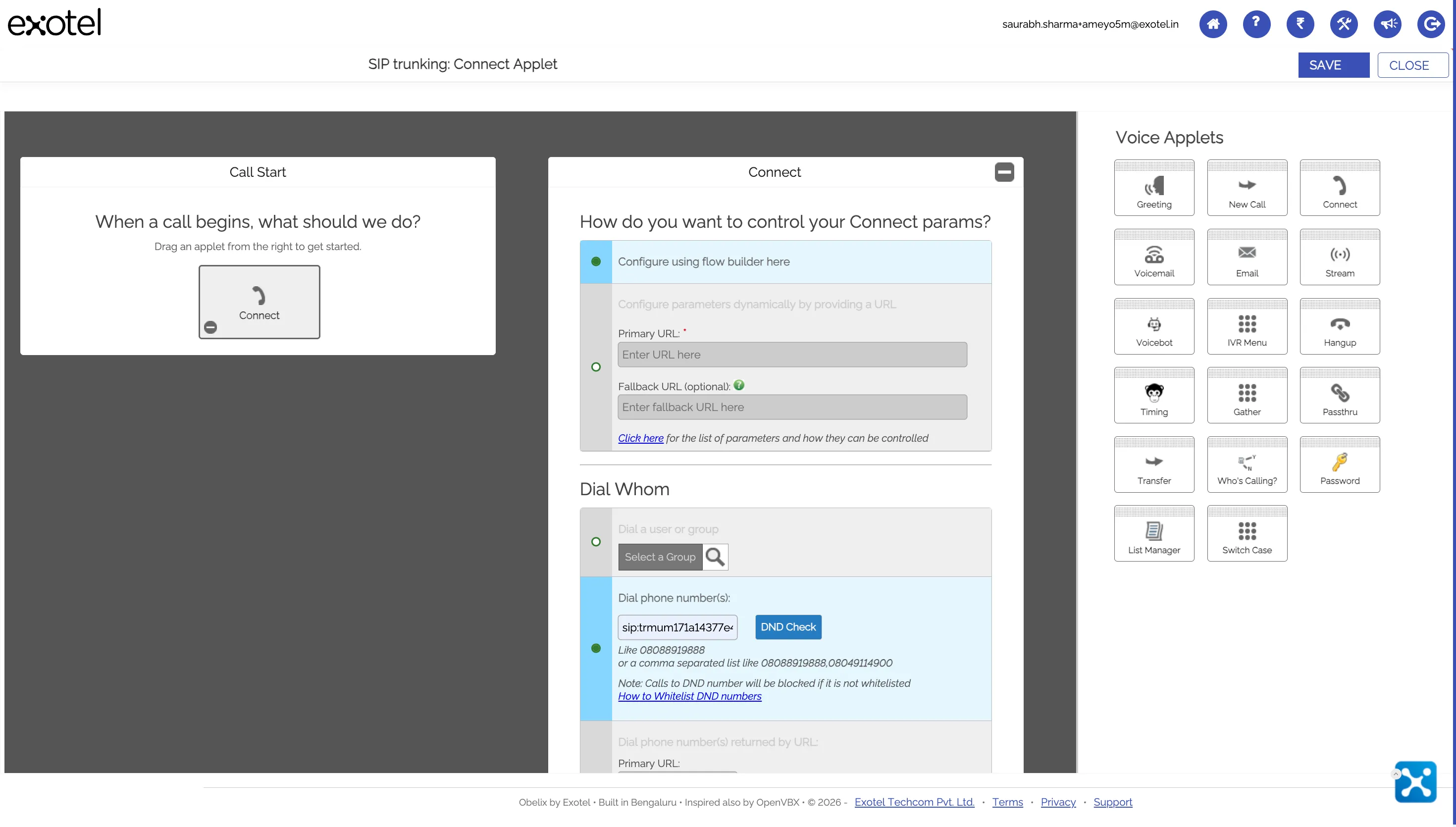Screen dimensions: 1456x827
Task: Click the logout arrow icon
Action: click(x=1431, y=24)
